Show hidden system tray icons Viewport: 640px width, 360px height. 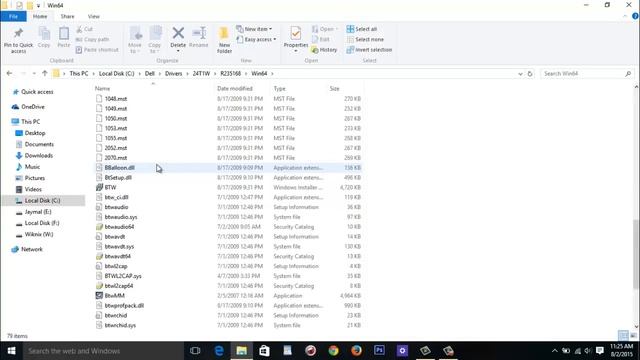click(554, 351)
